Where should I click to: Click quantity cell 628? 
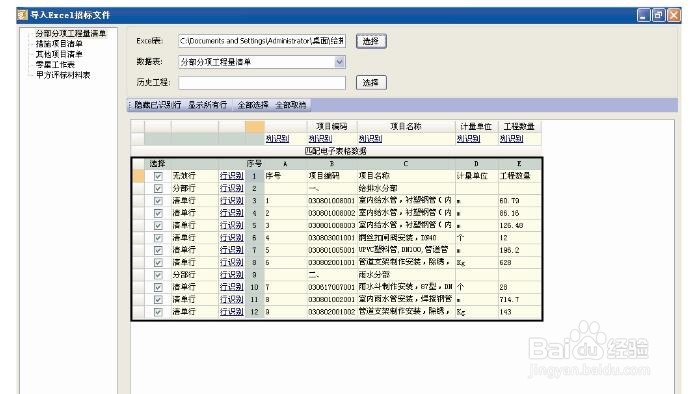(x=519, y=262)
